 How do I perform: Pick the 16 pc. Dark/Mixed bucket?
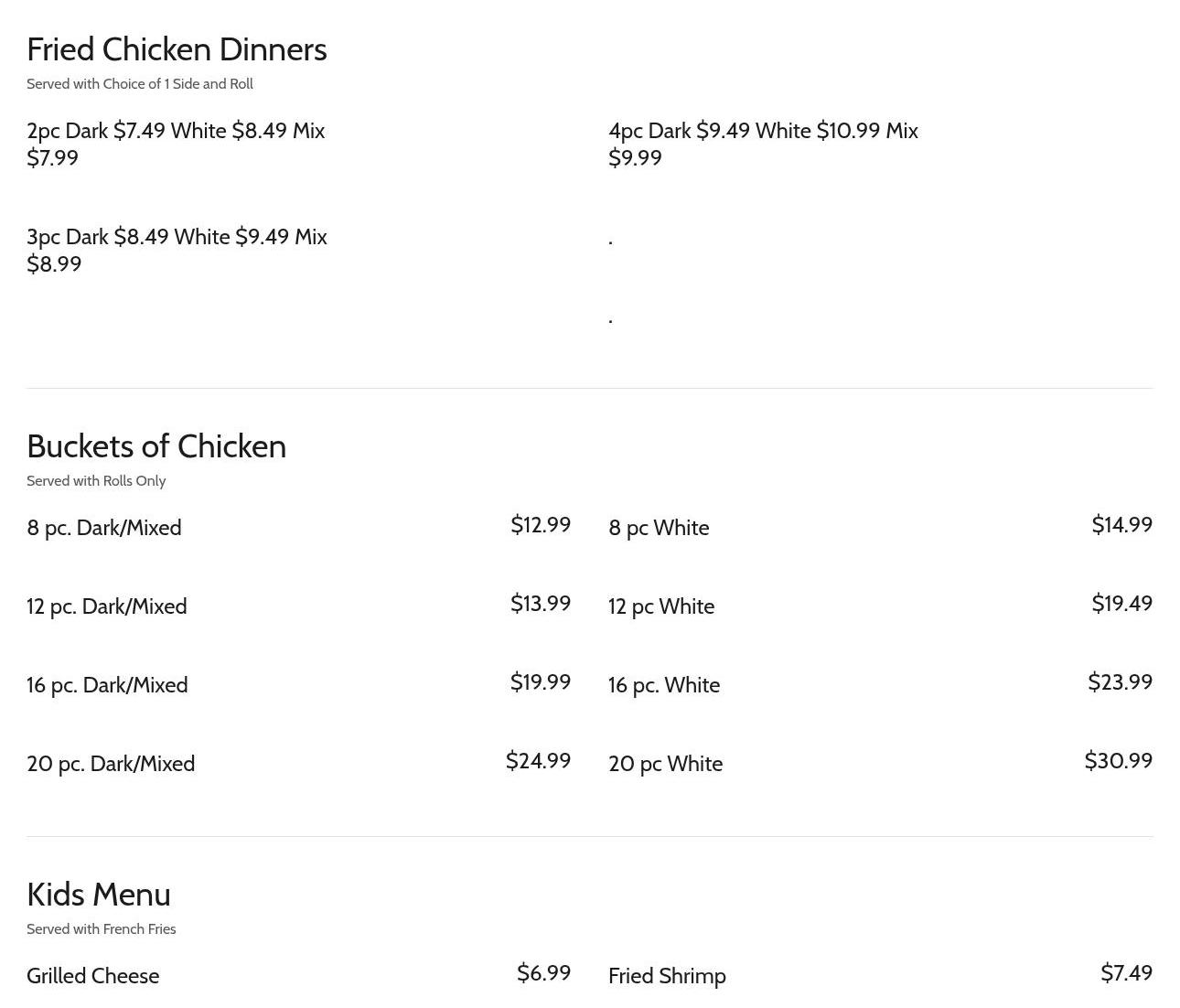click(107, 685)
